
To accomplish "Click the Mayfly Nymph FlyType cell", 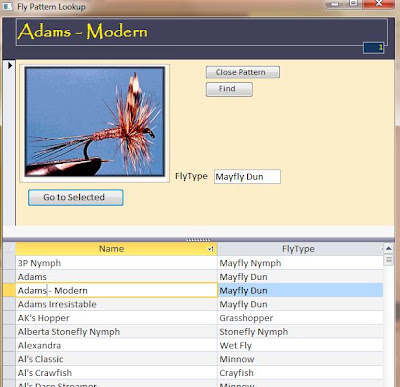I will 300,263.
